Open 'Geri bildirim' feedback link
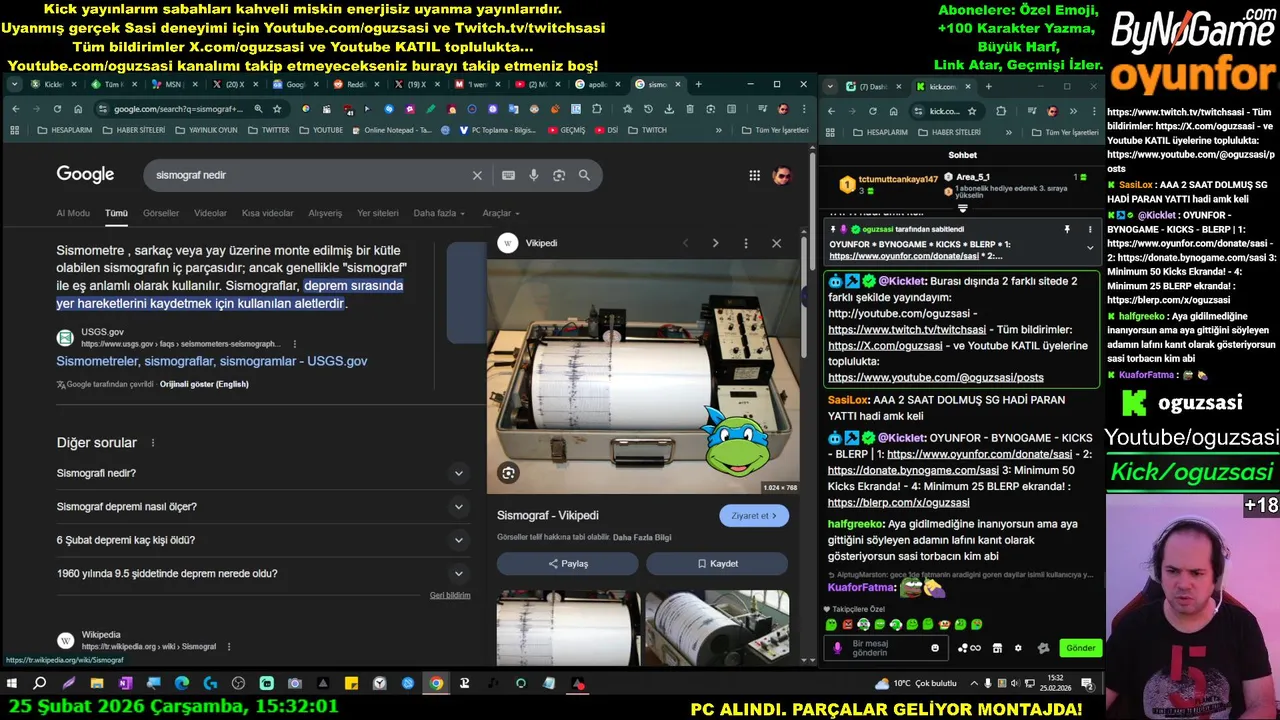The width and height of the screenshot is (1280, 720). click(x=450, y=595)
